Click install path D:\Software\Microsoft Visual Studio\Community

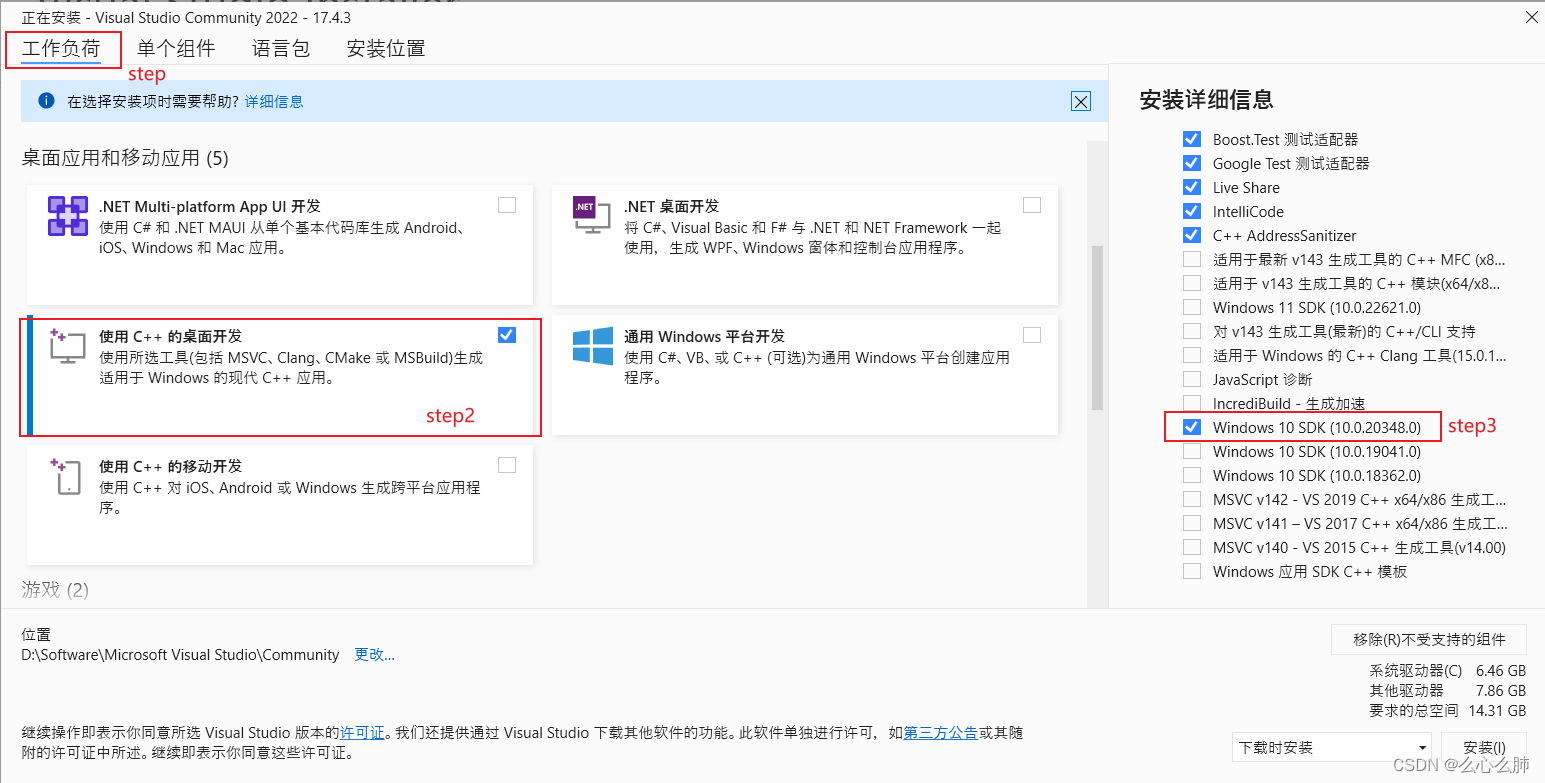(x=181, y=655)
